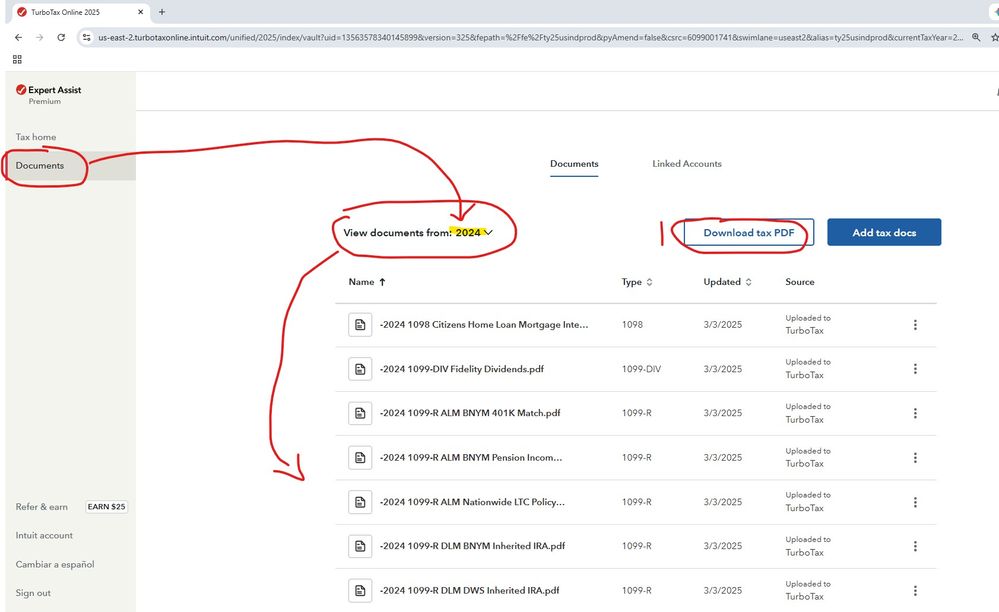Click the EARN $25 badge
The image size is (999, 612).
106,507
